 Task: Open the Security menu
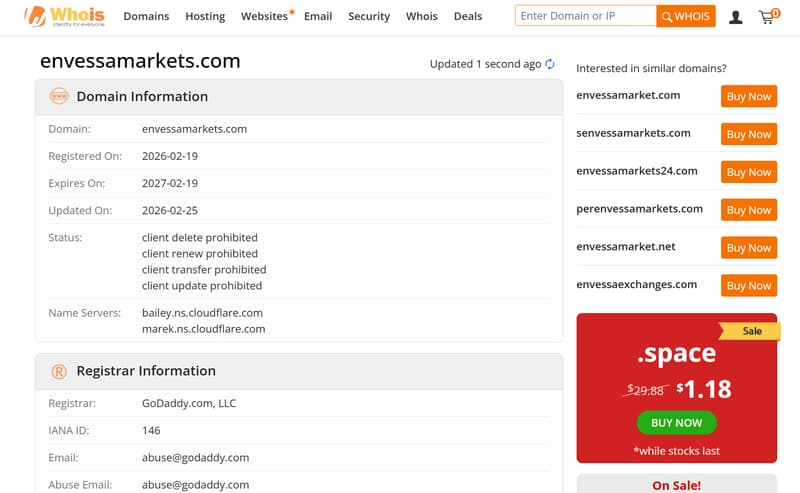(369, 16)
